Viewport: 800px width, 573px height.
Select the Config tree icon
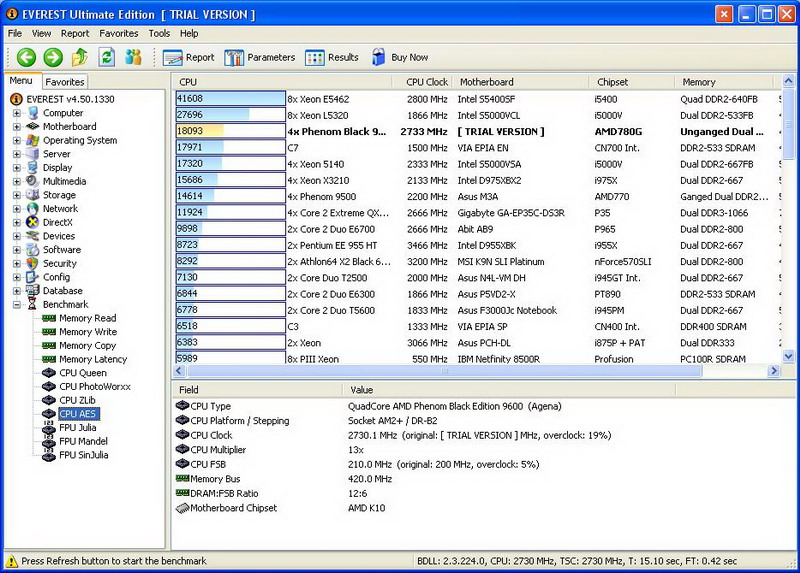coord(33,277)
